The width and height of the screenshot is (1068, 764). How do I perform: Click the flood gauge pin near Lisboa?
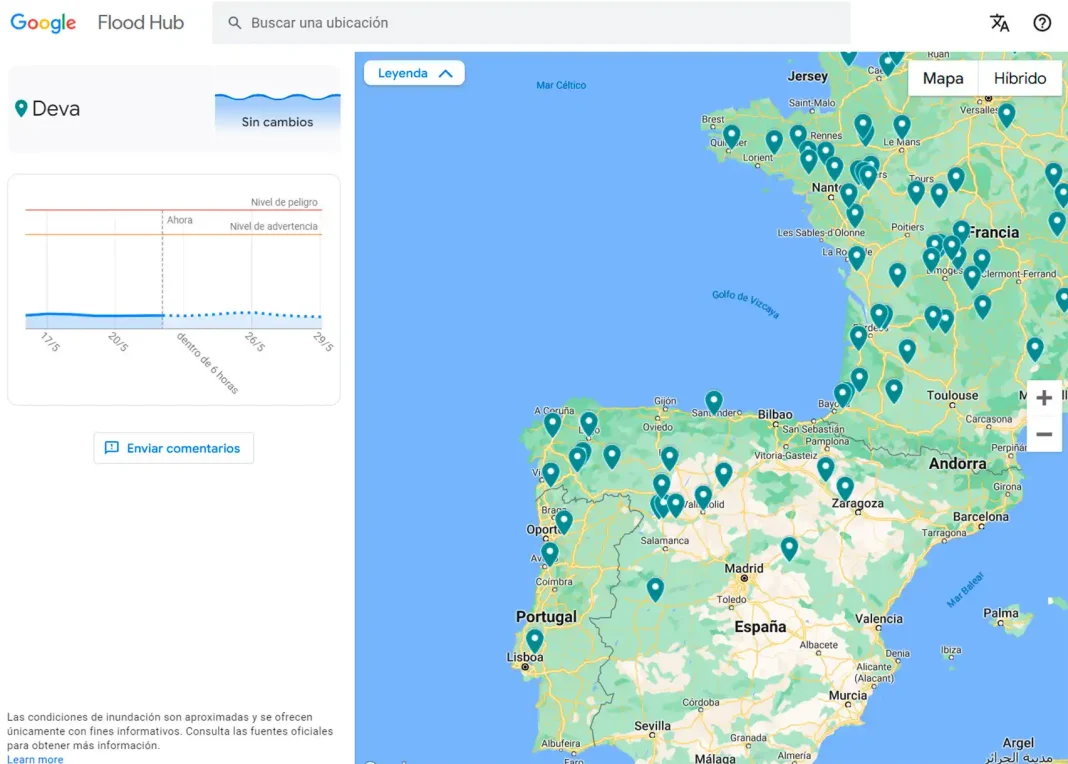535,639
